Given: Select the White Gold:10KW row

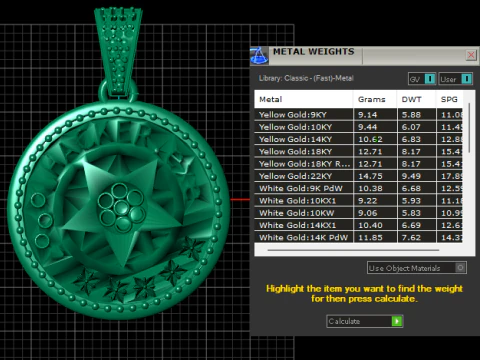Looking at the screenshot, I should (358, 213).
